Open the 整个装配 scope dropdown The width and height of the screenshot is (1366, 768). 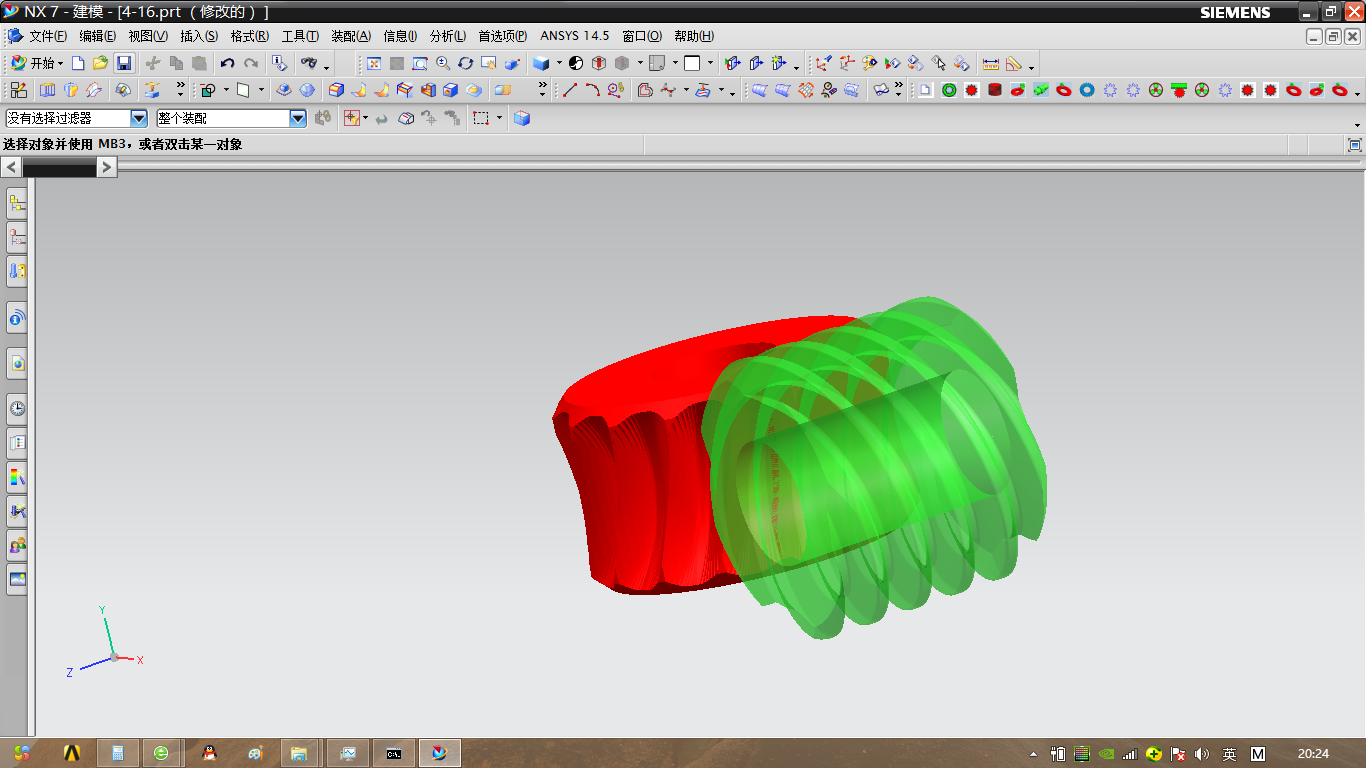pyautogui.click(x=298, y=118)
